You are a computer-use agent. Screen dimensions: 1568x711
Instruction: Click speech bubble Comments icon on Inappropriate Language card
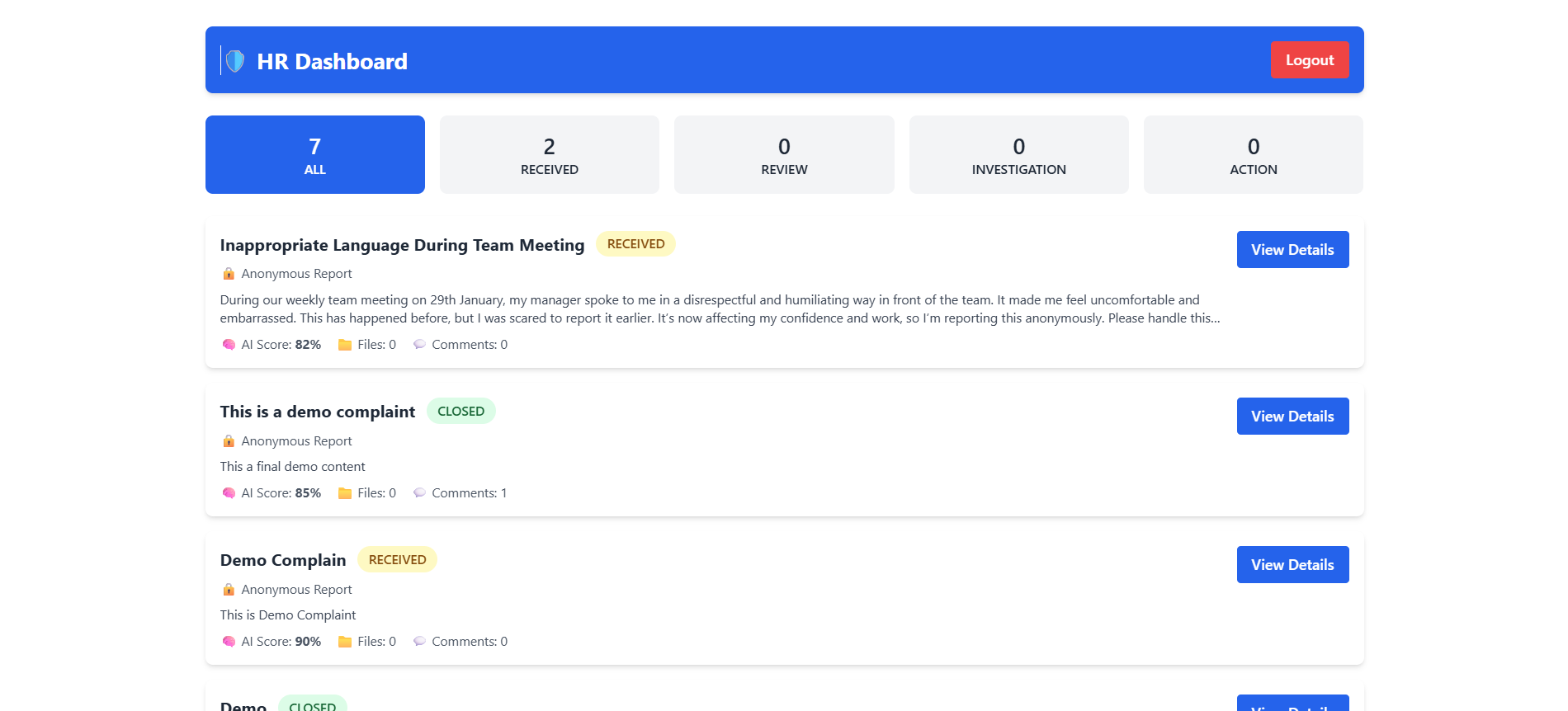click(419, 345)
